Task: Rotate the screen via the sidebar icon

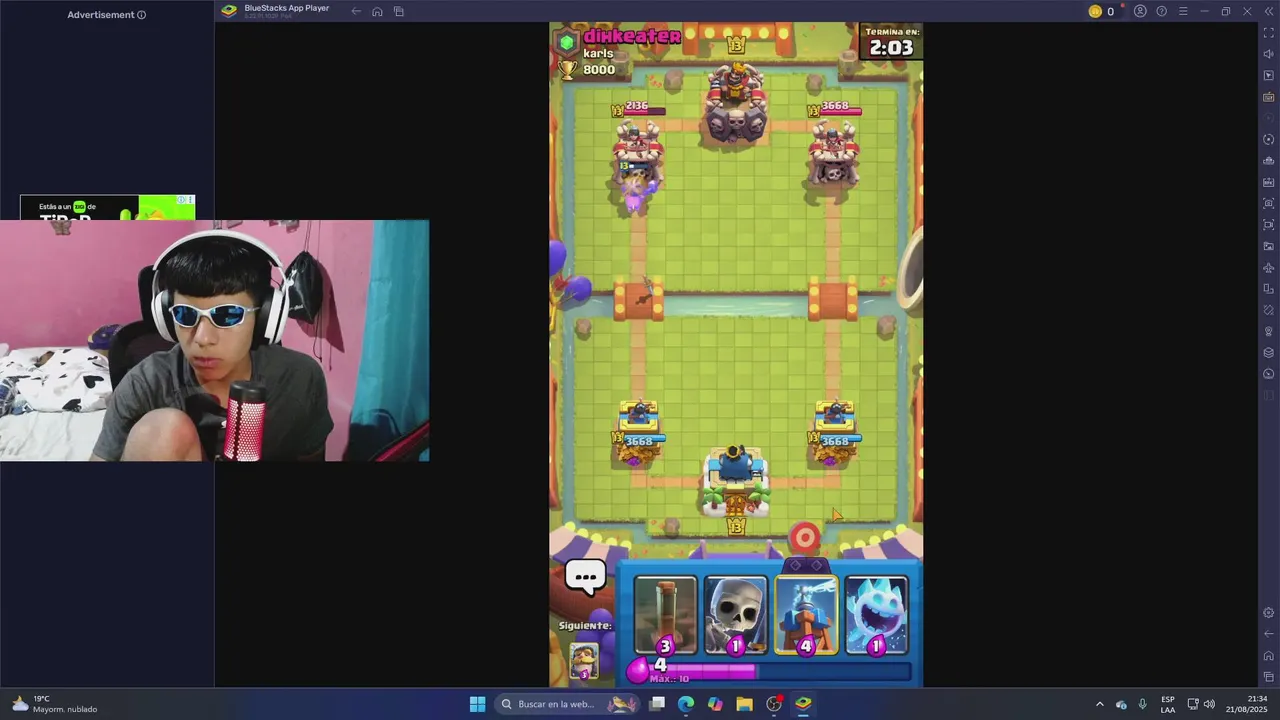Action: (x=1268, y=289)
